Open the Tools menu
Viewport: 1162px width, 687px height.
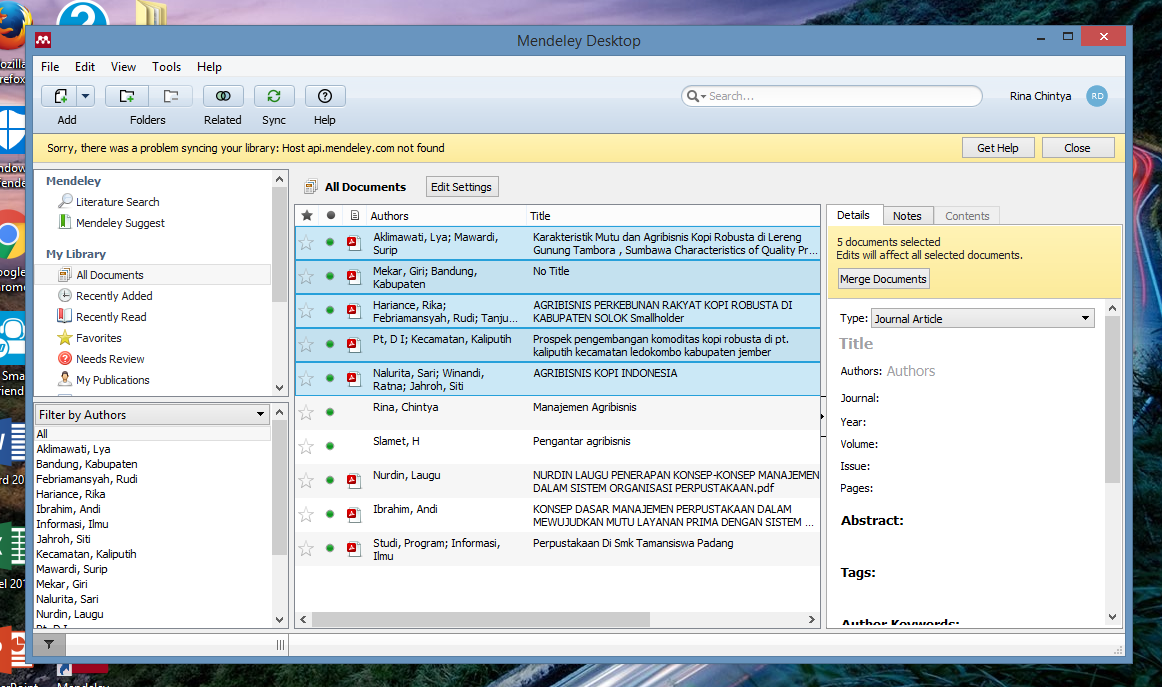point(166,67)
